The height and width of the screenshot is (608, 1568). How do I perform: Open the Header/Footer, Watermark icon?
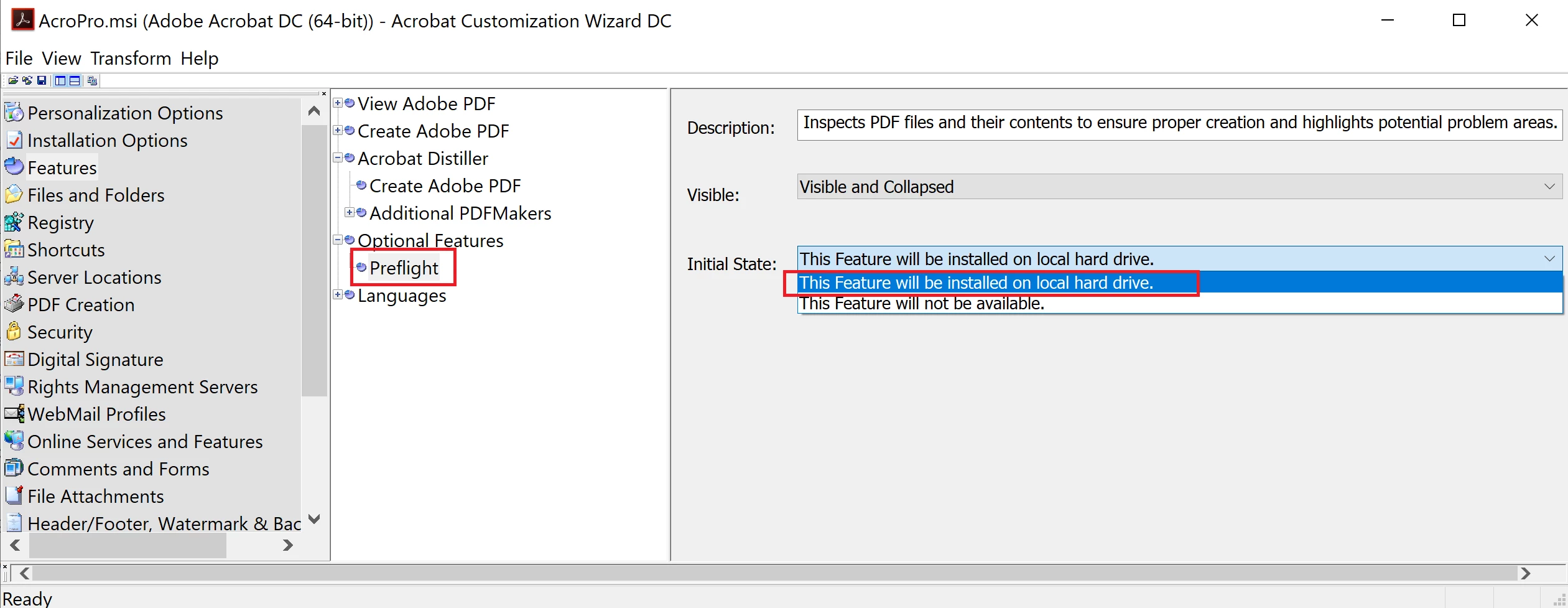(14, 523)
